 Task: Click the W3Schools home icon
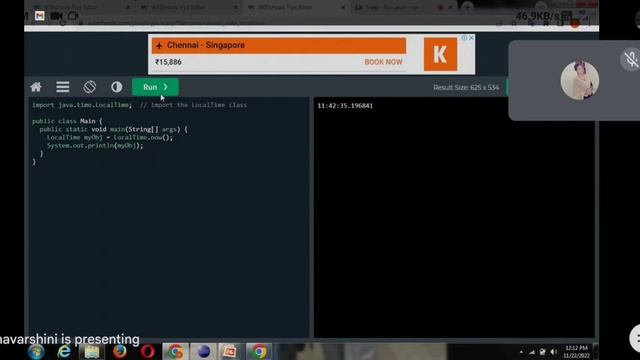36,87
